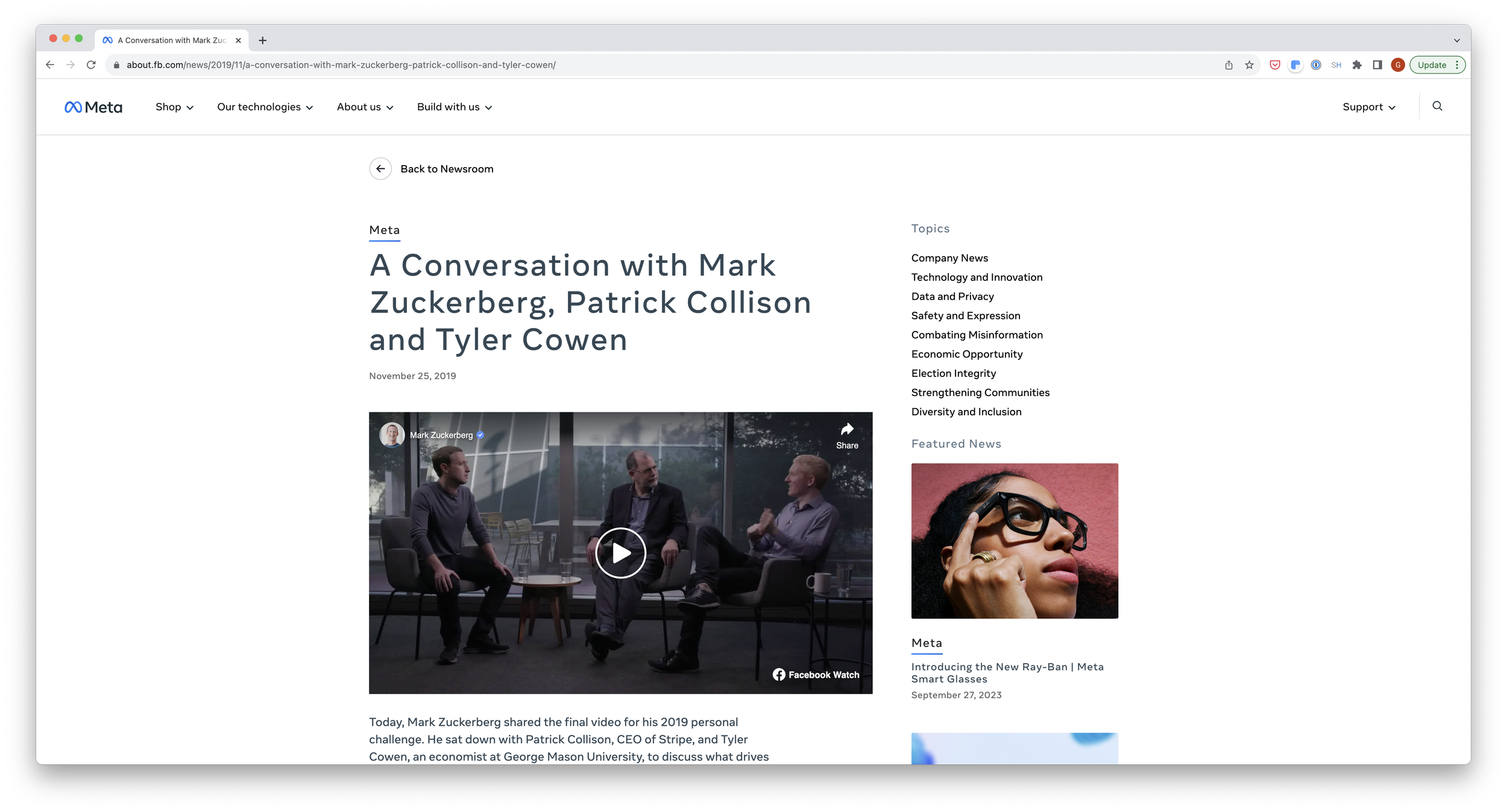
Task: Open a new browser tab
Action: (262, 40)
